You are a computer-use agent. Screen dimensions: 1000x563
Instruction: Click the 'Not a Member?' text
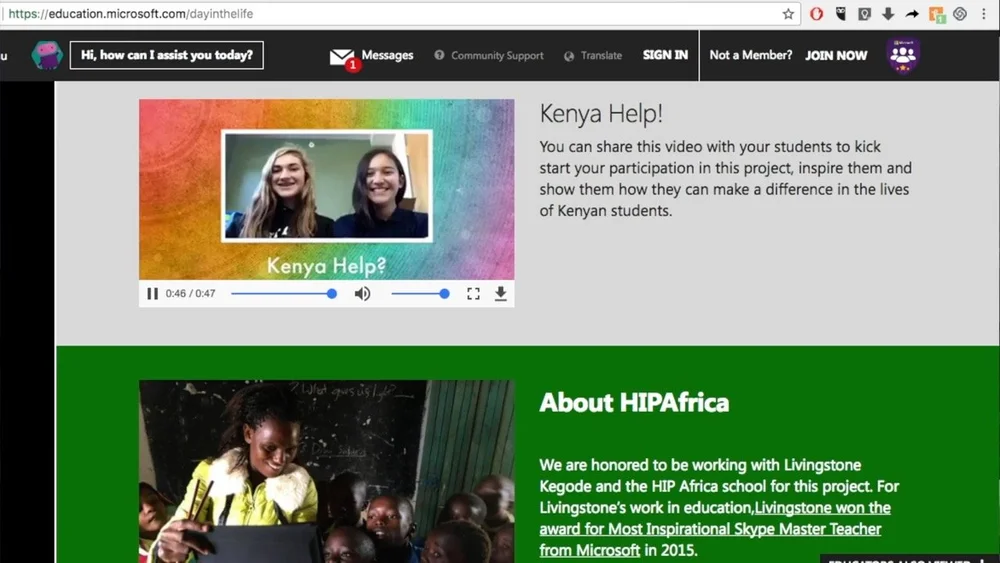pyautogui.click(x=751, y=55)
